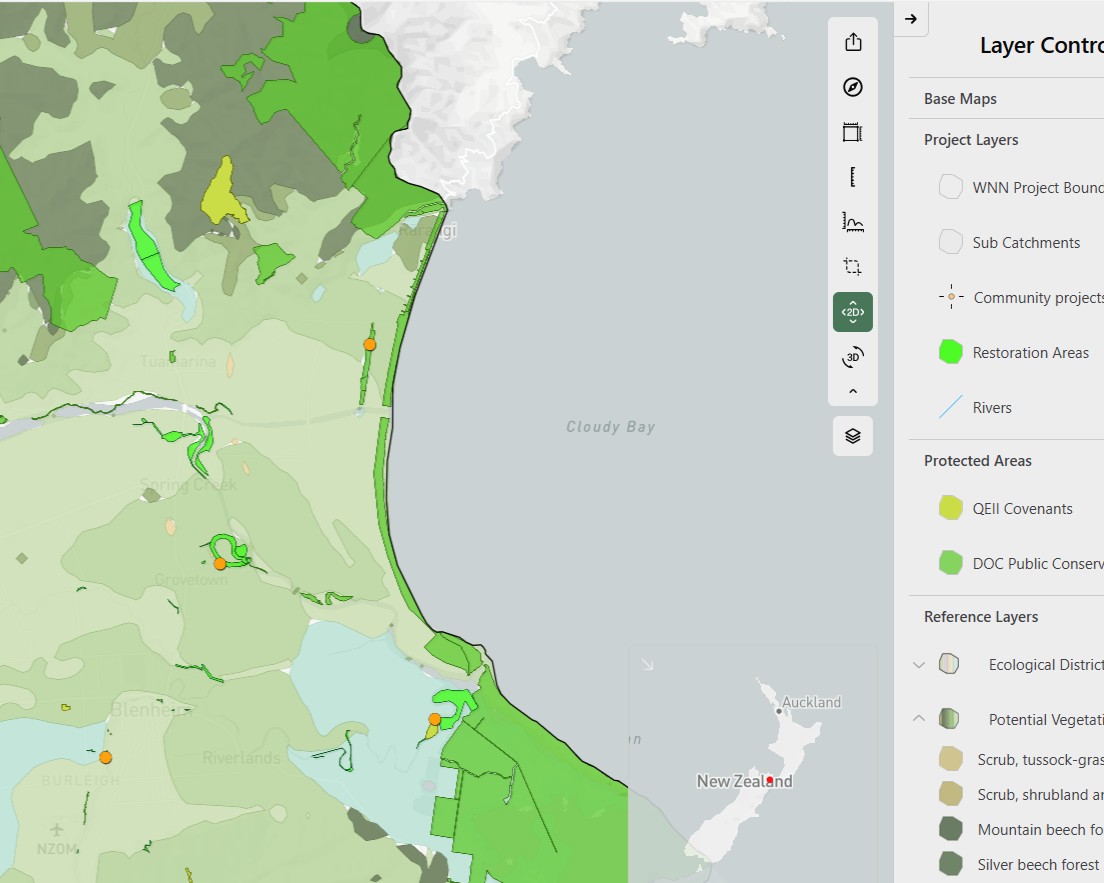Click the yellow QEII covenant polygon on the map
Screen dimensions: 1104x883
[x=223, y=194]
